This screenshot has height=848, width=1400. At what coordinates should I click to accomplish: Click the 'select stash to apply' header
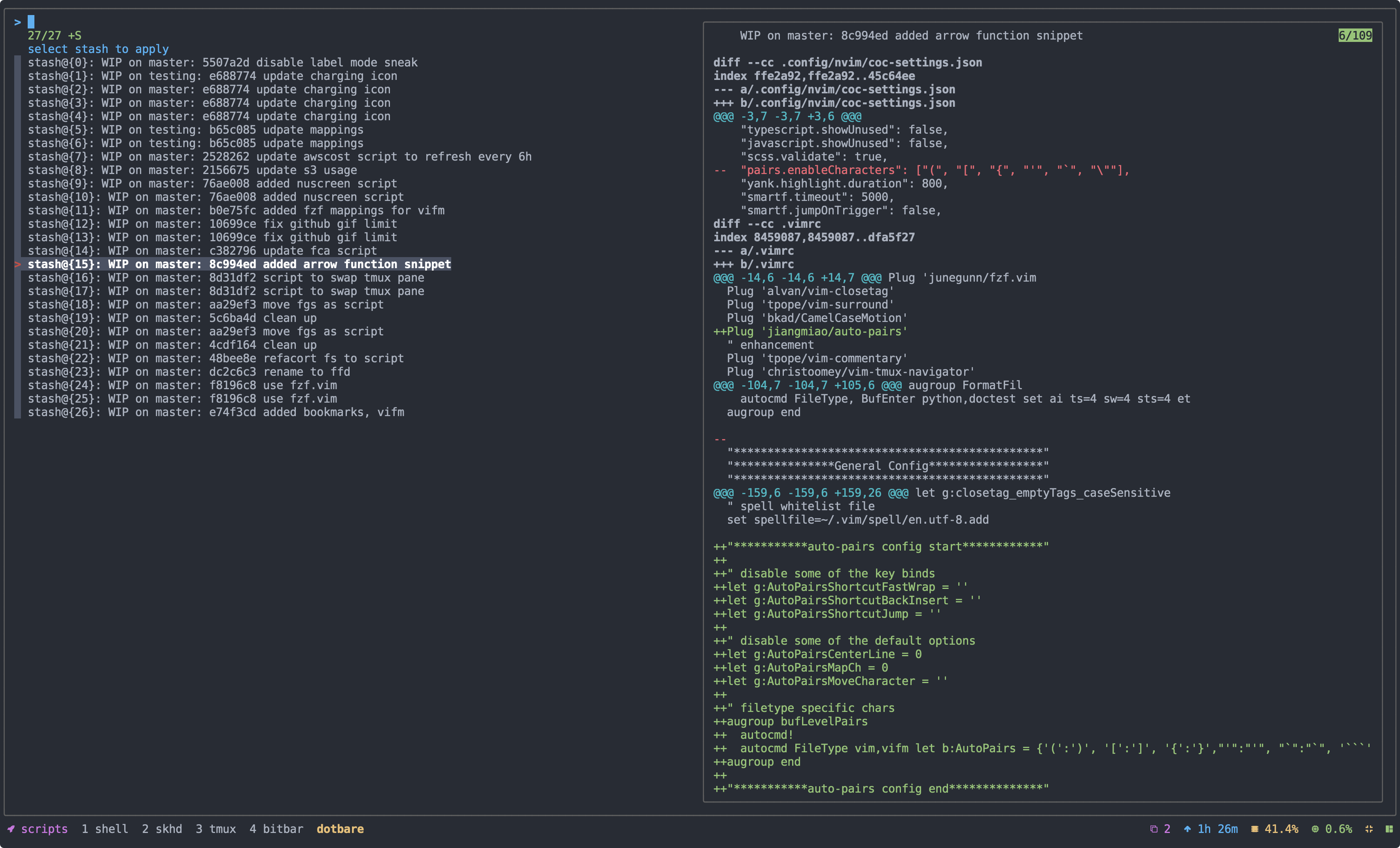(x=98, y=49)
